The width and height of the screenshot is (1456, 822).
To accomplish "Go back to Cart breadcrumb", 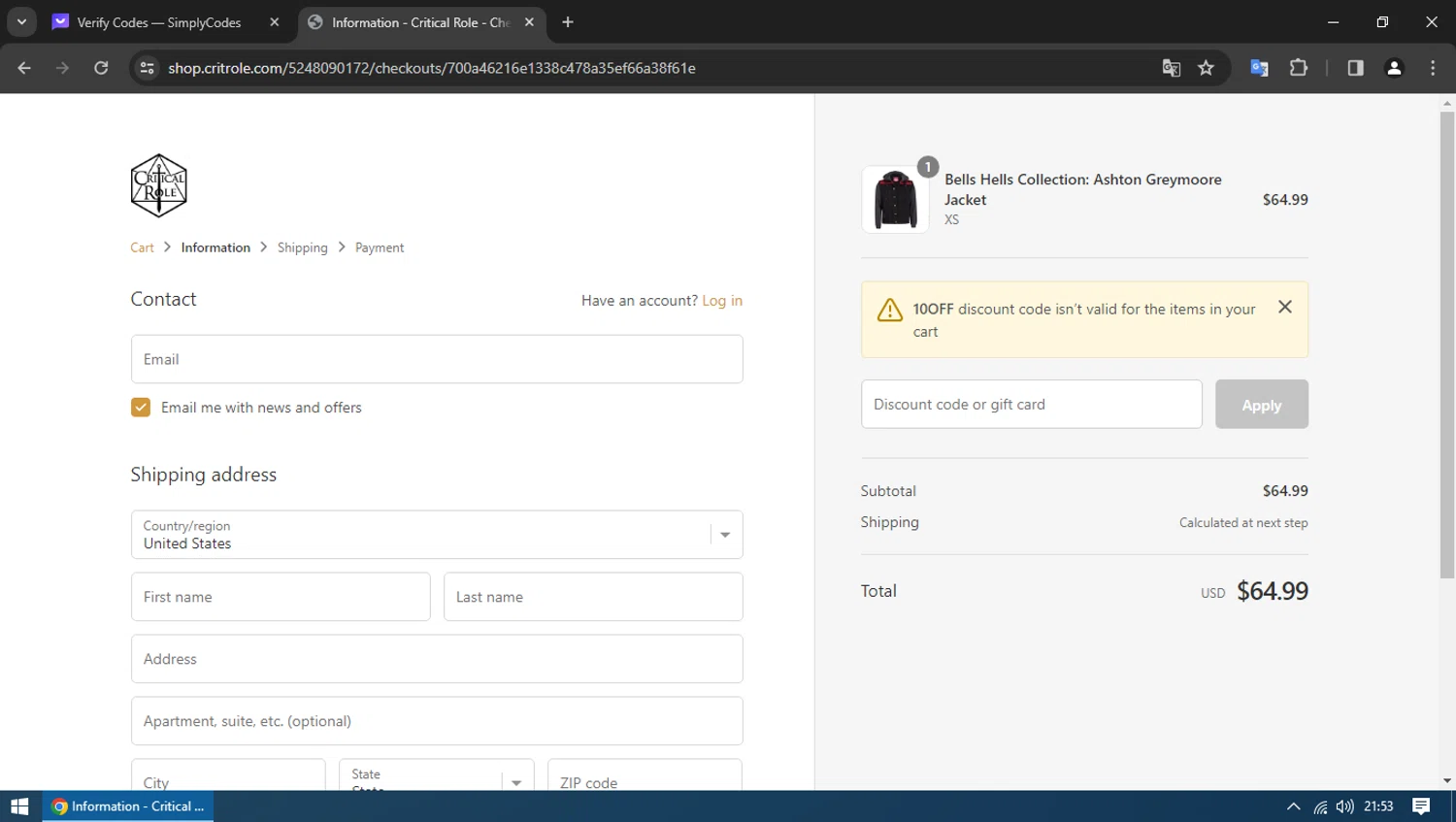I will pyautogui.click(x=142, y=247).
